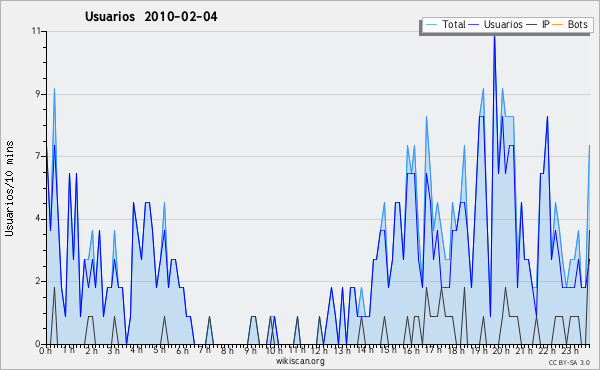Click the '12 h' x-axis label
The image size is (600, 370).
pyautogui.click(x=319, y=351)
